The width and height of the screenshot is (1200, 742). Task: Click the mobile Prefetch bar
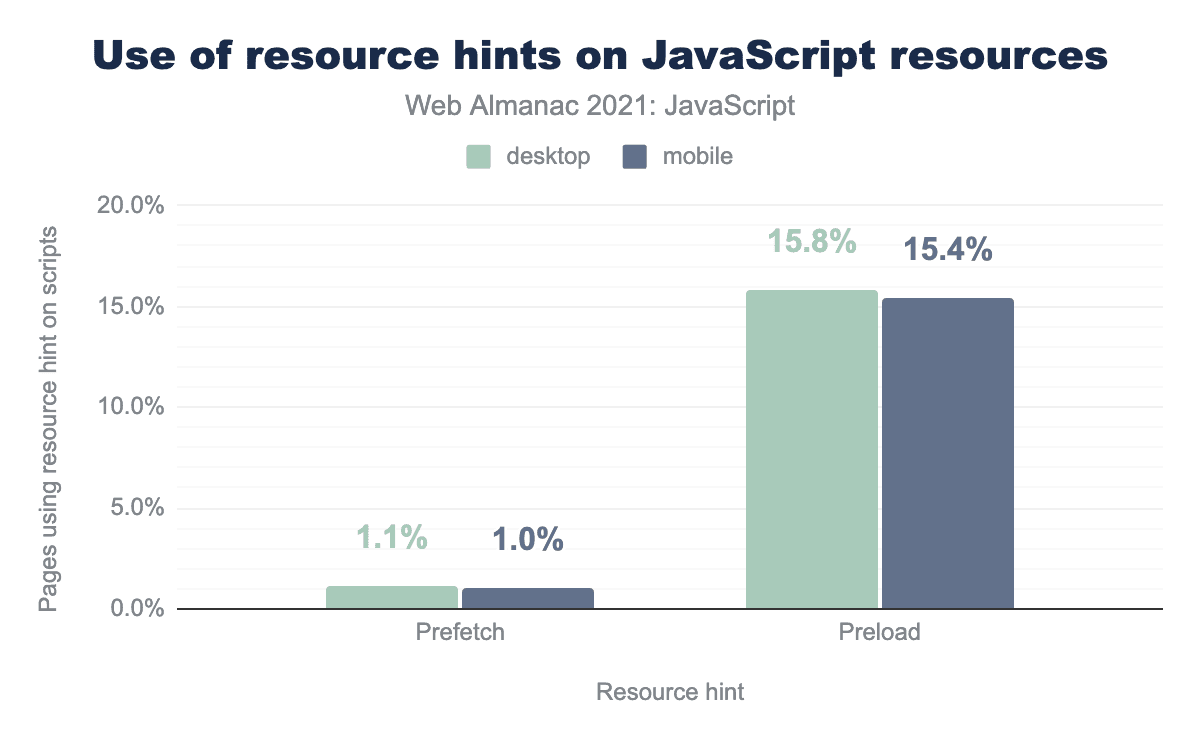[528, 598]
